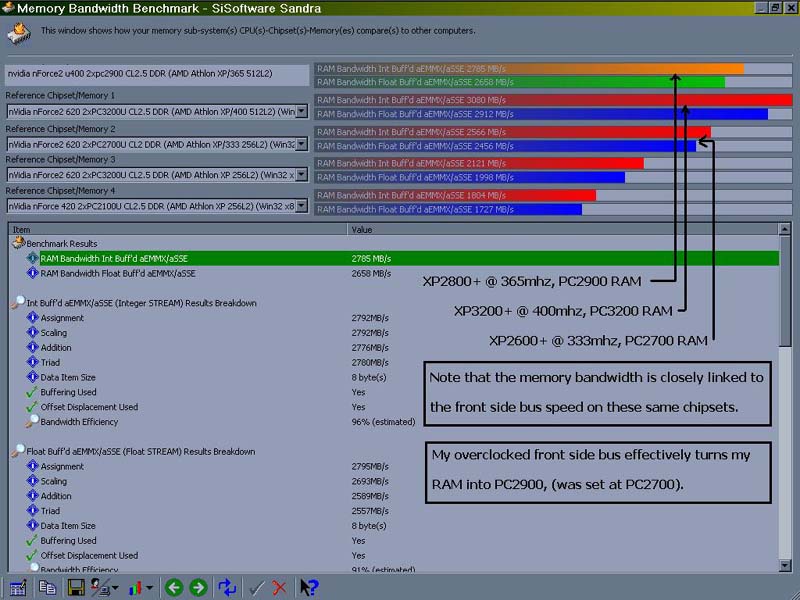The width and height of the screenshot is (800, 600).
Task: Click the green forward arrow button
Action: [x=198, y=587]
